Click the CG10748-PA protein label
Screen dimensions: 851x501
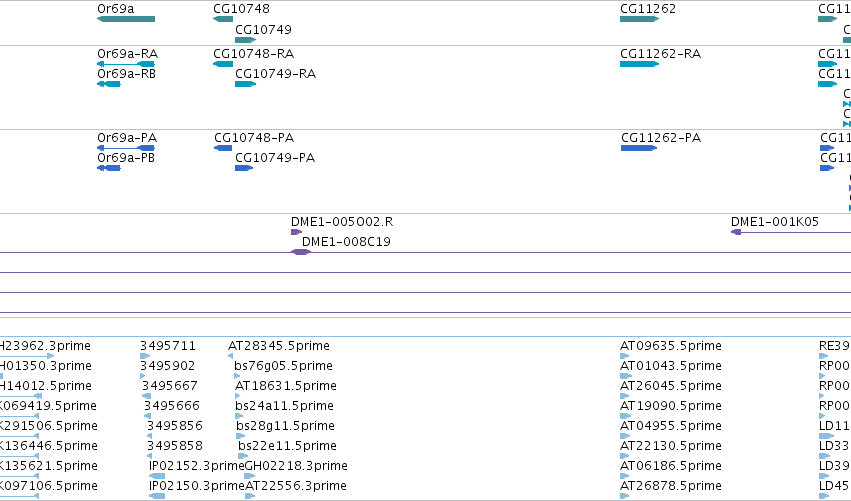click(x=254, y=138)
